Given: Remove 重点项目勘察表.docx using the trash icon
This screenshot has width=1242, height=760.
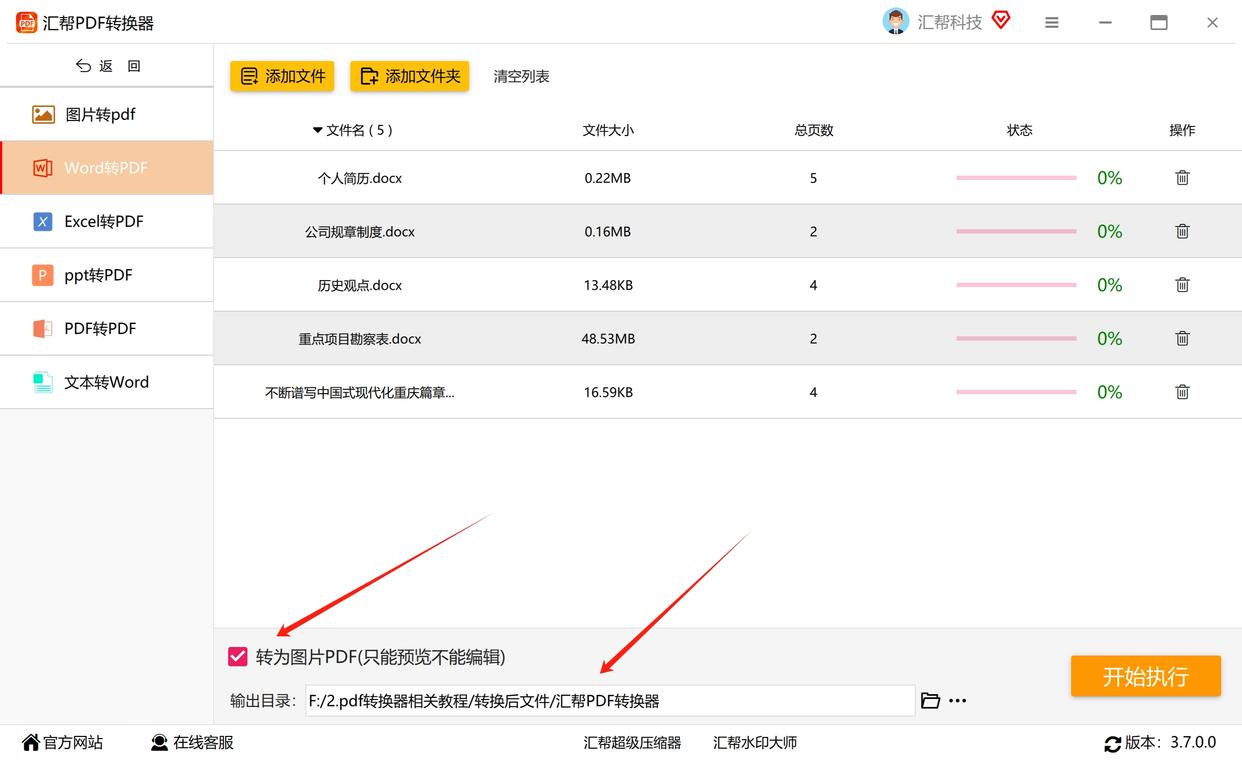Looking at the screenshot, I should pos(1181,338).
